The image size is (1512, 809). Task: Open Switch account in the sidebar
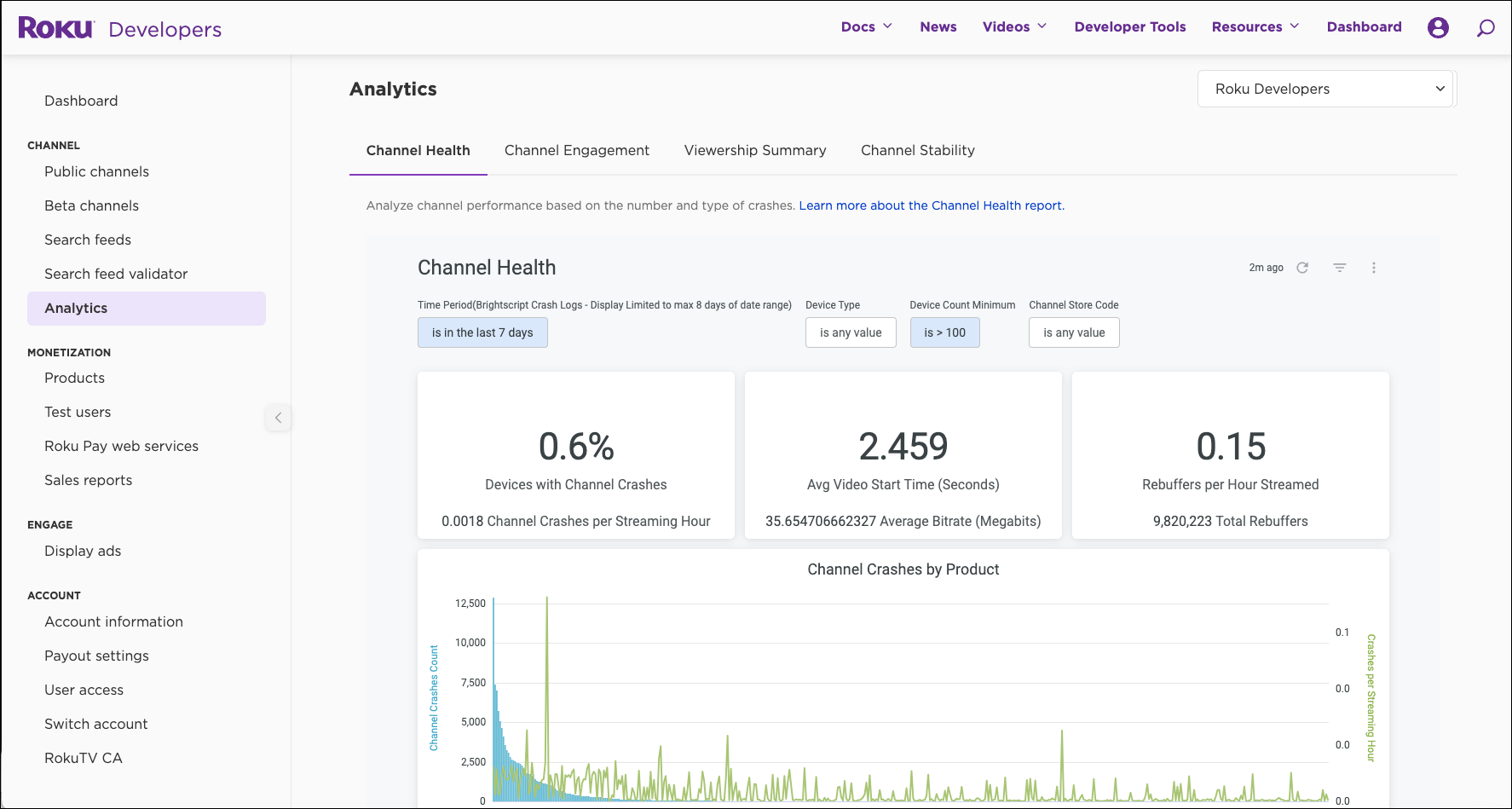tap(95, 724)
